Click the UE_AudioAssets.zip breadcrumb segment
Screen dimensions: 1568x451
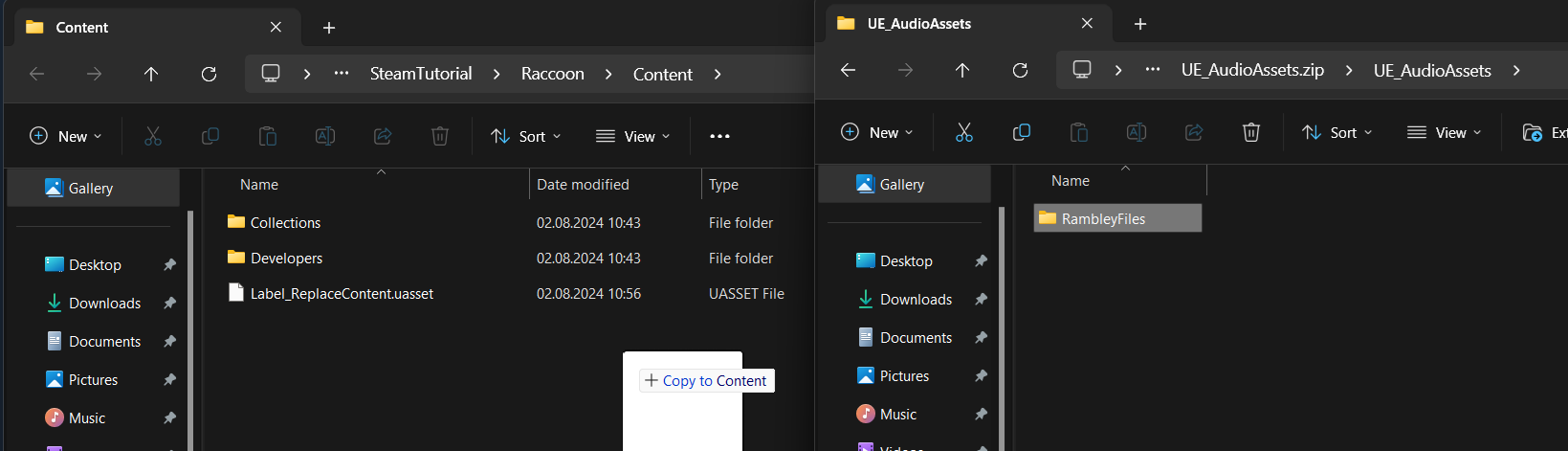(x=1252, y=70)
